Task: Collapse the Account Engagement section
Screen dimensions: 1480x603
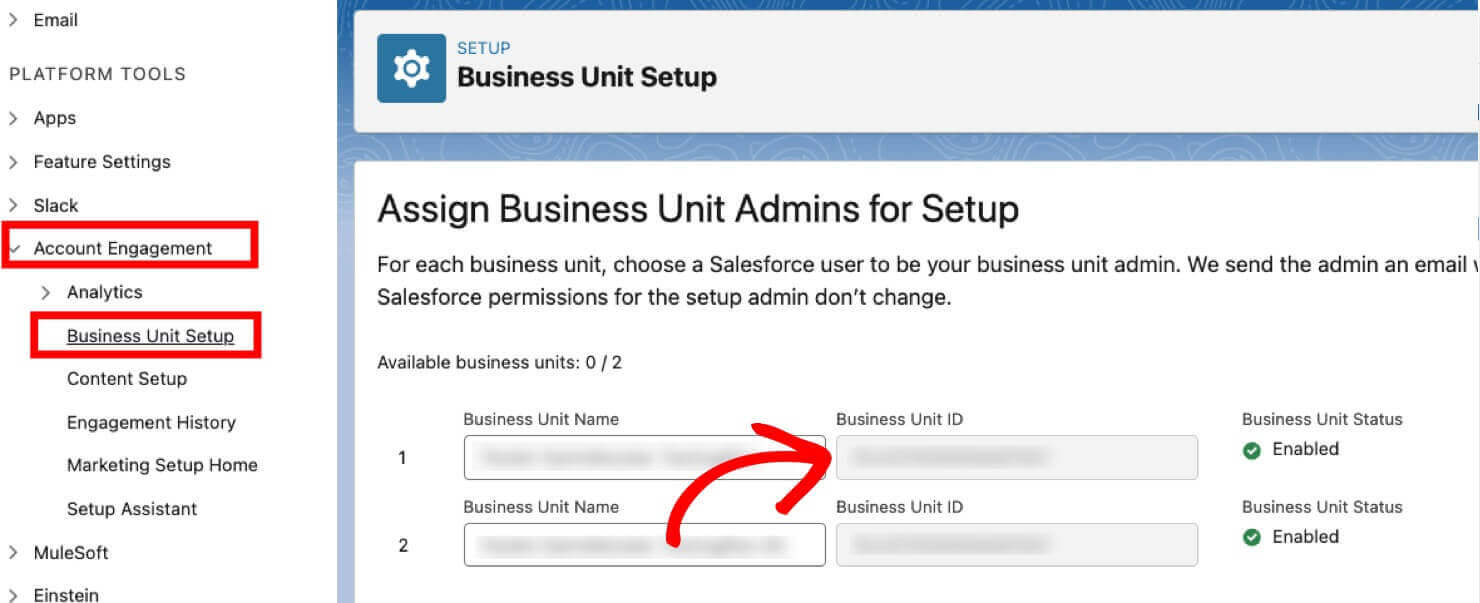Action: pyautogui.click(x=15, y=248)
